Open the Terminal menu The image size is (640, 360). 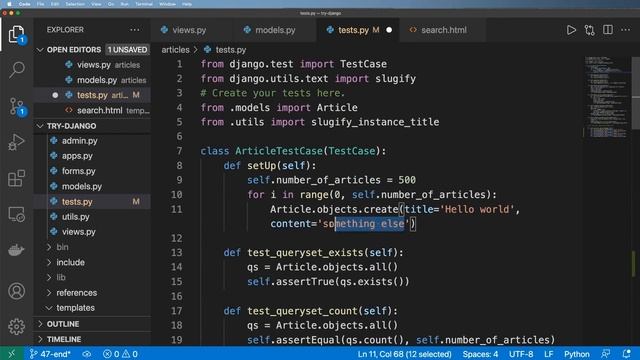pyautogui.click(x=144, y=4)
